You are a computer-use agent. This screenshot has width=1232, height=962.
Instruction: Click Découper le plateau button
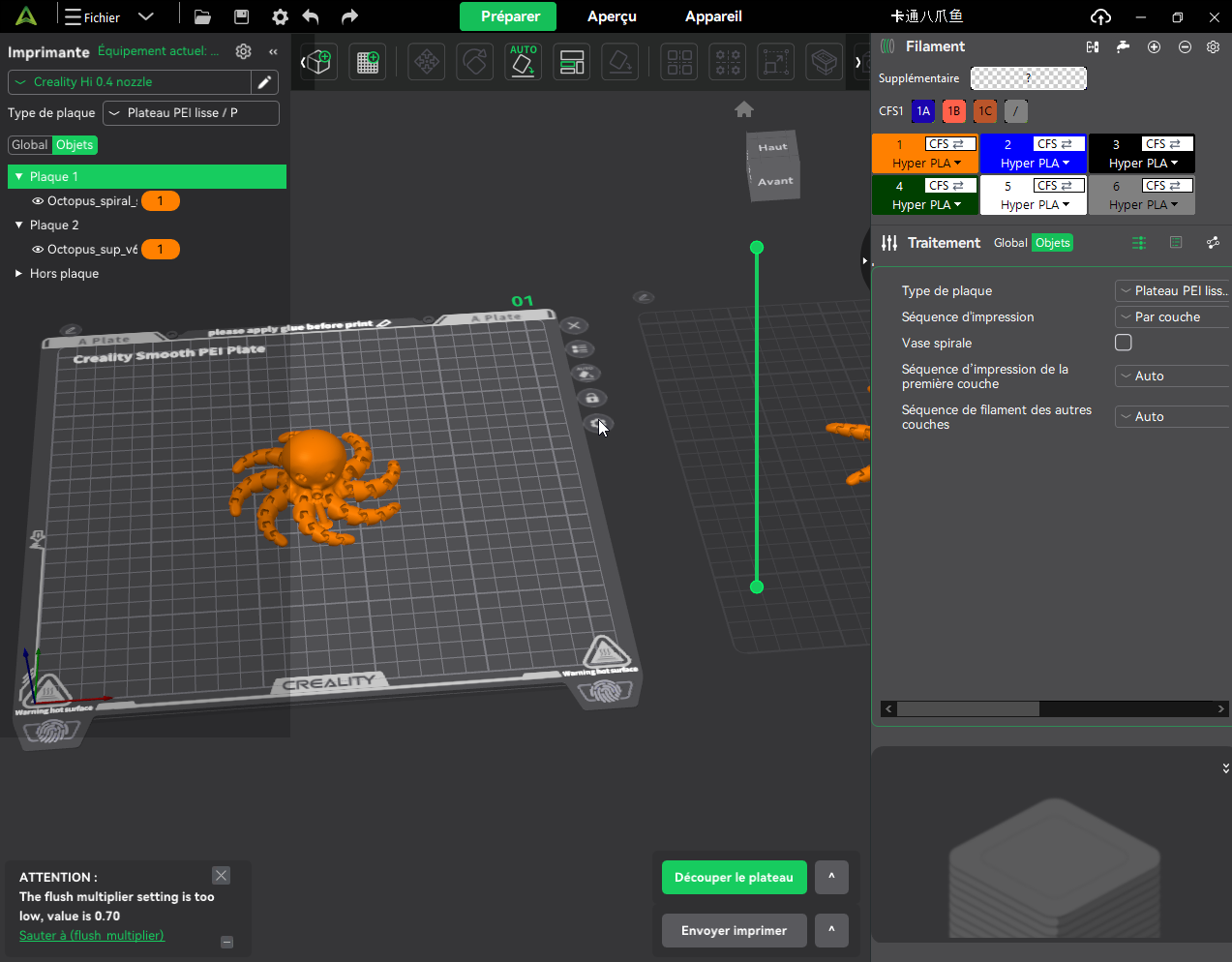(x=734, y=878)
